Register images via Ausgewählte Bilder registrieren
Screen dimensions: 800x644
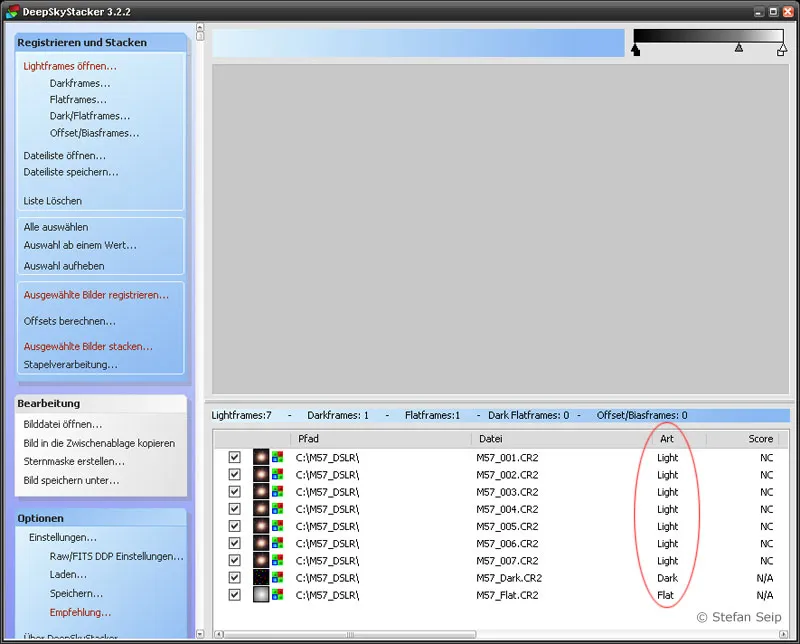pyautogui.click(x=96, y=295)
